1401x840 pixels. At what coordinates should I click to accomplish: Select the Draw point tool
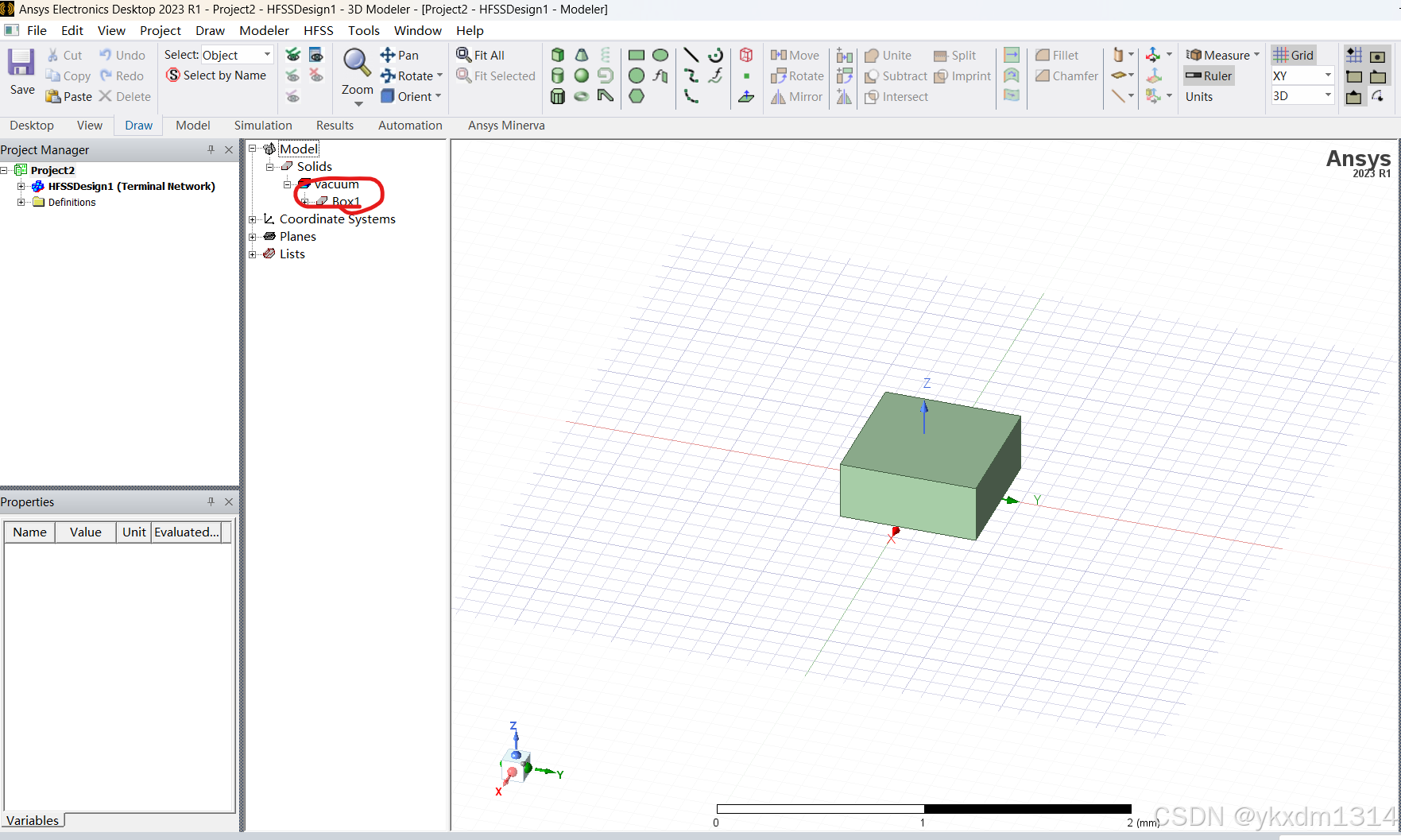click(x=746, y=75)
